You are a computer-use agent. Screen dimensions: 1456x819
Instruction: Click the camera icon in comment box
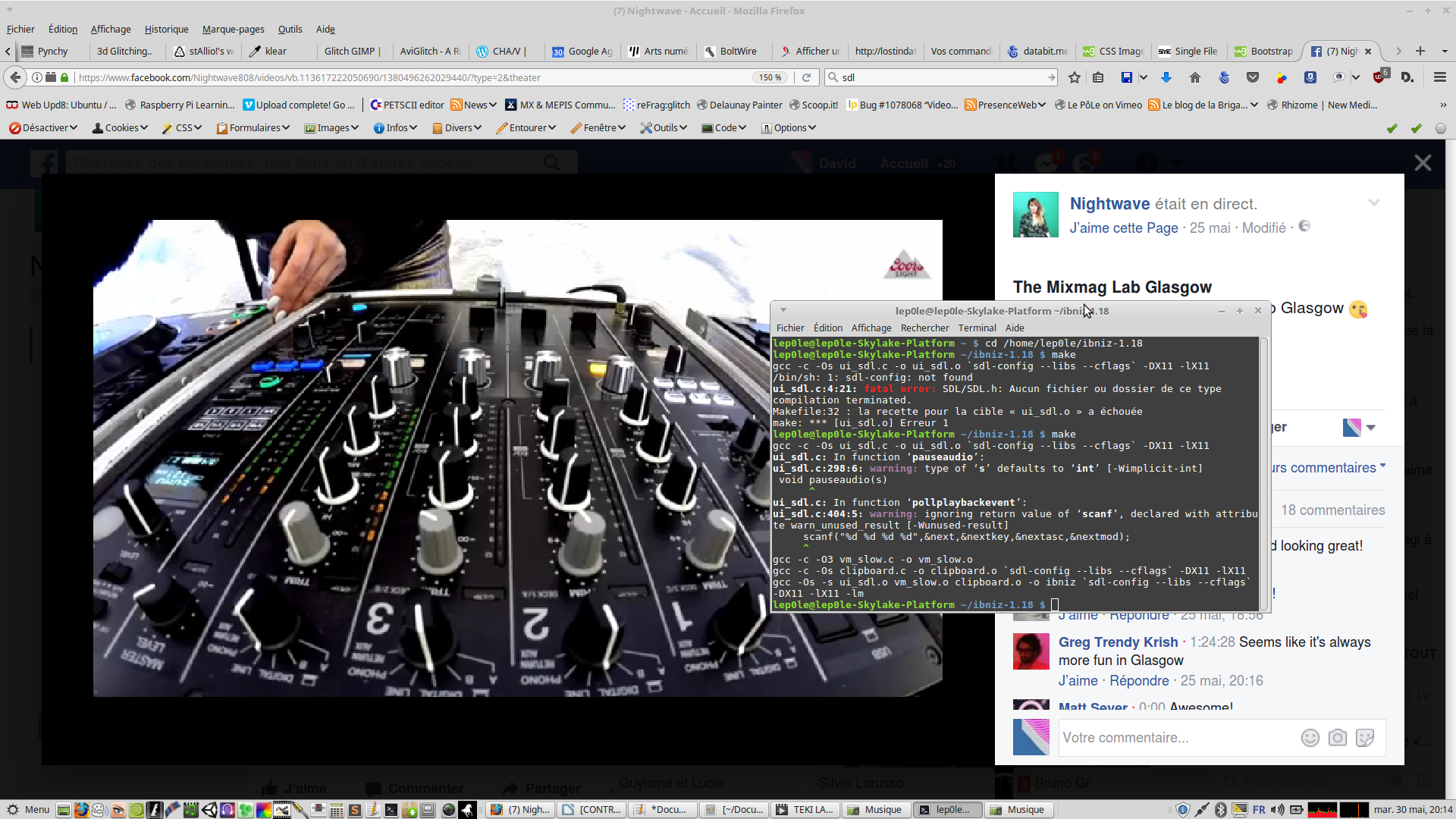coord(1338,738)
